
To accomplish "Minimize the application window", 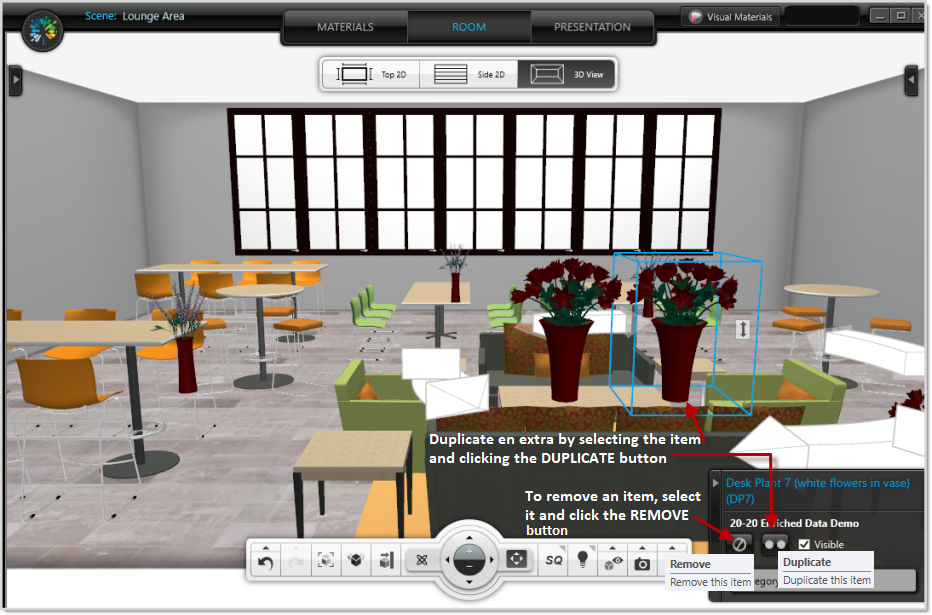I will coord(879,16).
